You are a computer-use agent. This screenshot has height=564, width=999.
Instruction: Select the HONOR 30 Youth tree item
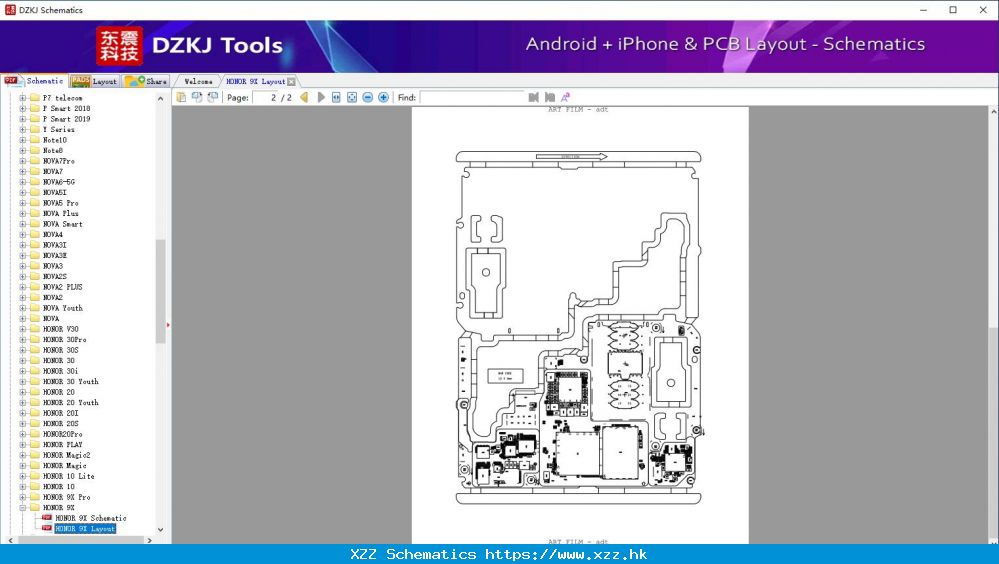(71, 381)
